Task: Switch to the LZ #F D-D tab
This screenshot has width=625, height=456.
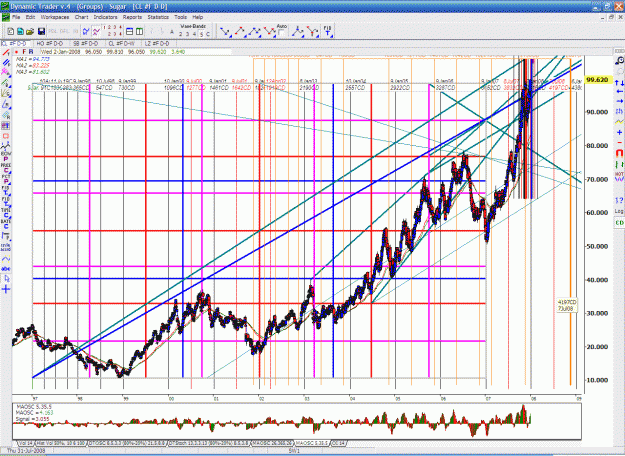Action: pos(157,43)
